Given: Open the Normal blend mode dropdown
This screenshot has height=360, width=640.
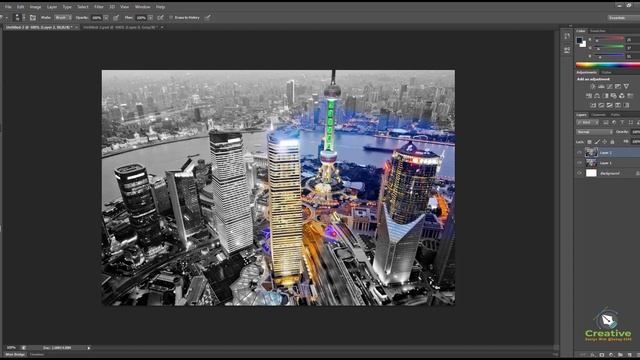Looking at the screenshot, I should [594, 132].
